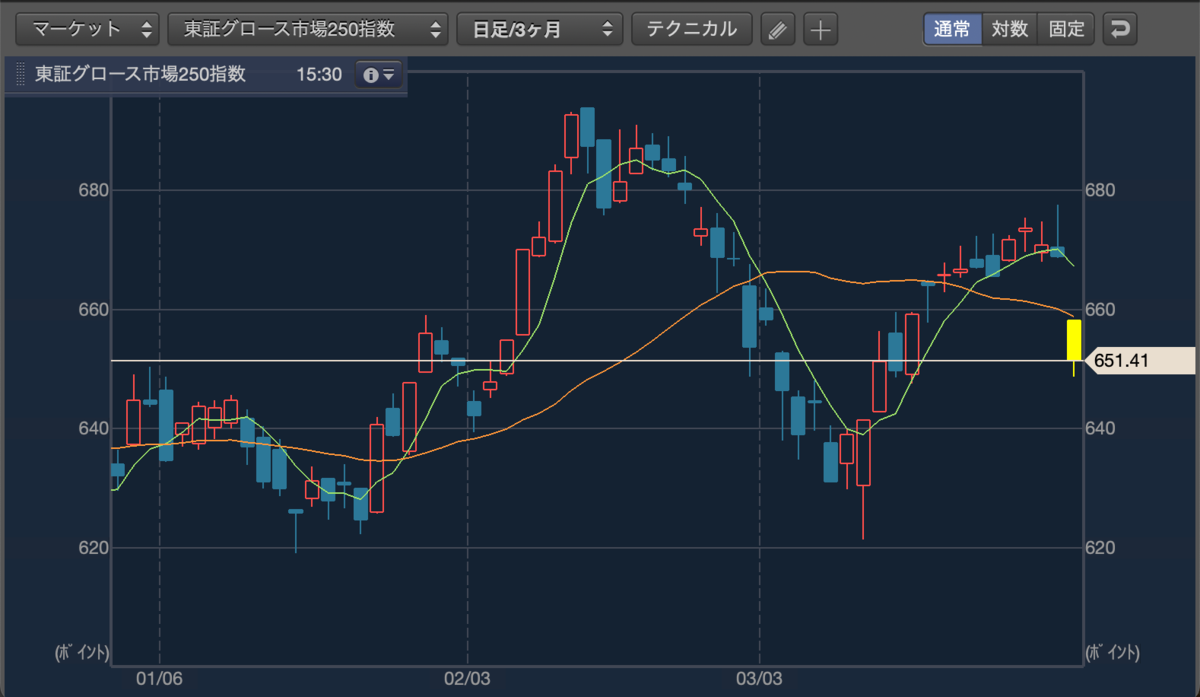Click the 660 label on left axis
Image resolution: width=1200 pixels, height=697 pixels.
[x=92, y=309]
